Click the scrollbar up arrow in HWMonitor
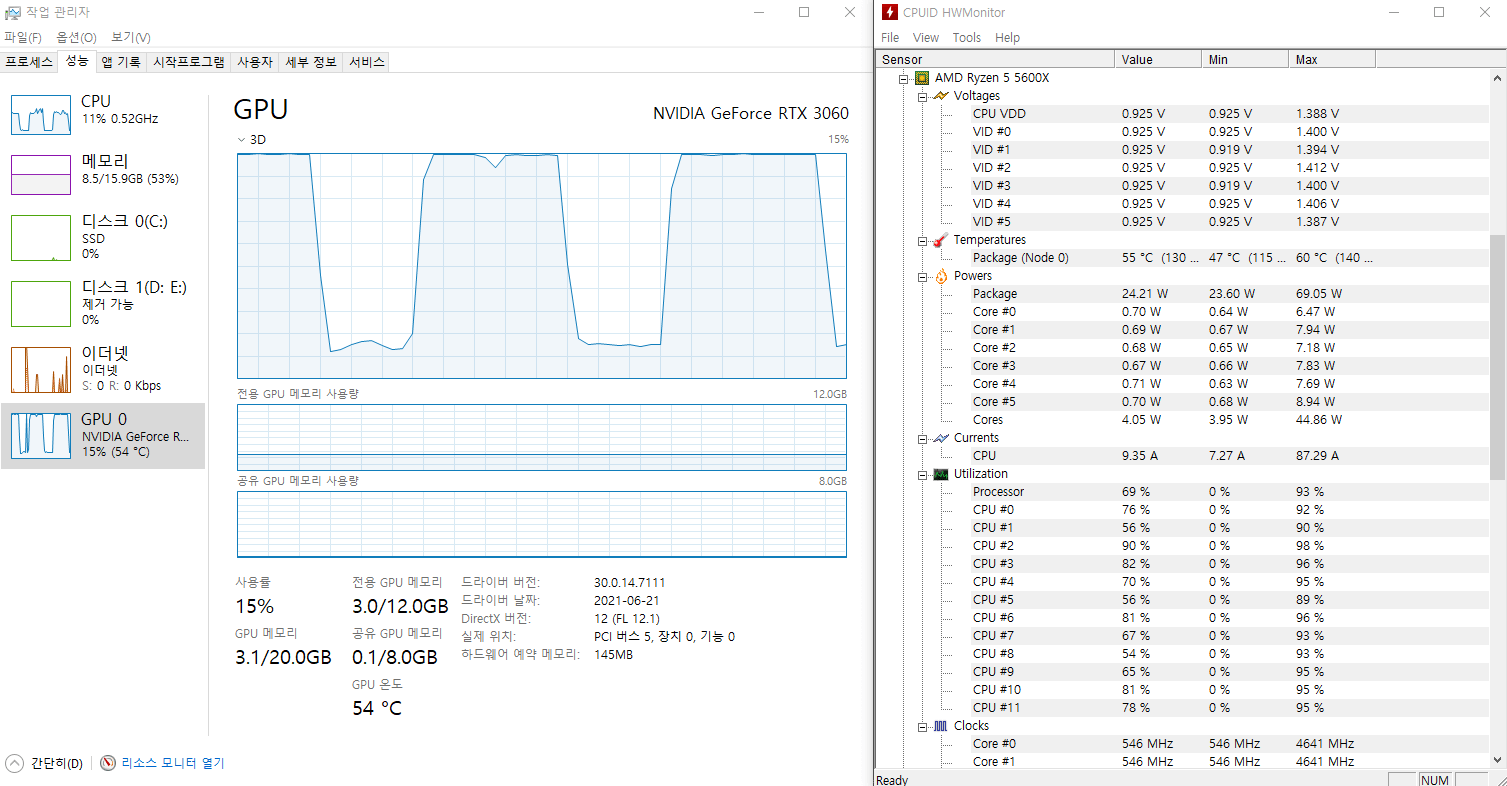Viewport: 1507px width, 786px height. tap(1497, 77)
